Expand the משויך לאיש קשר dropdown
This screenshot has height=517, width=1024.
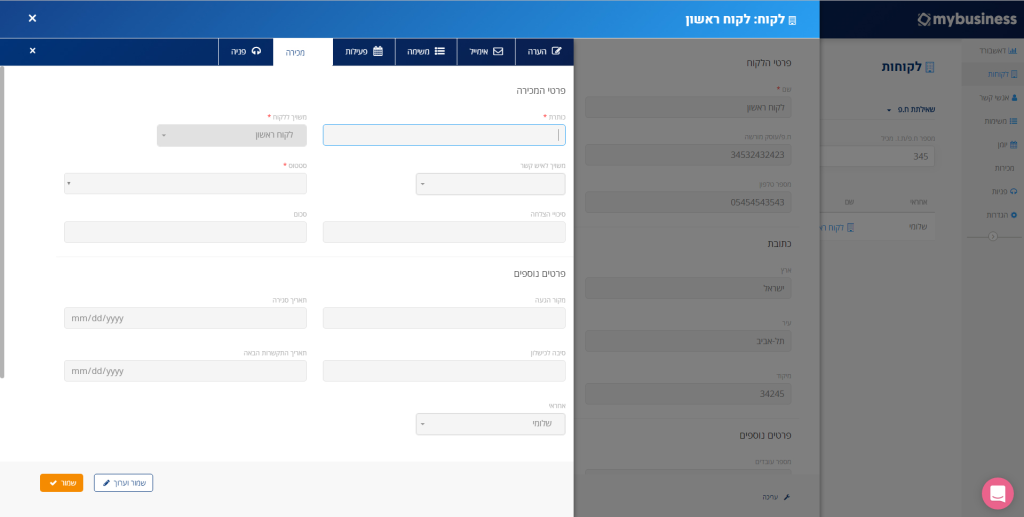pyautogui.click(x=490, y=184)
